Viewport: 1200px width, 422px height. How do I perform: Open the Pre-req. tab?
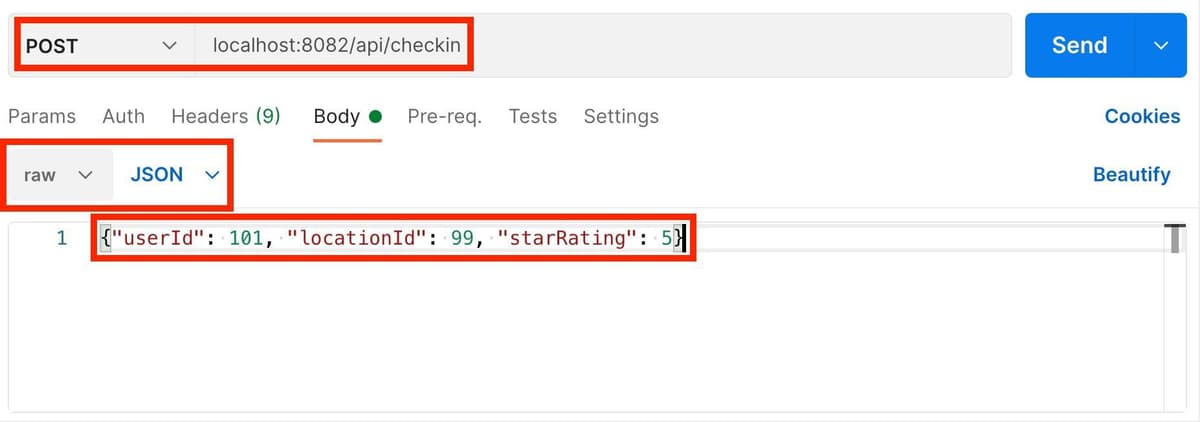coord(444,116)
